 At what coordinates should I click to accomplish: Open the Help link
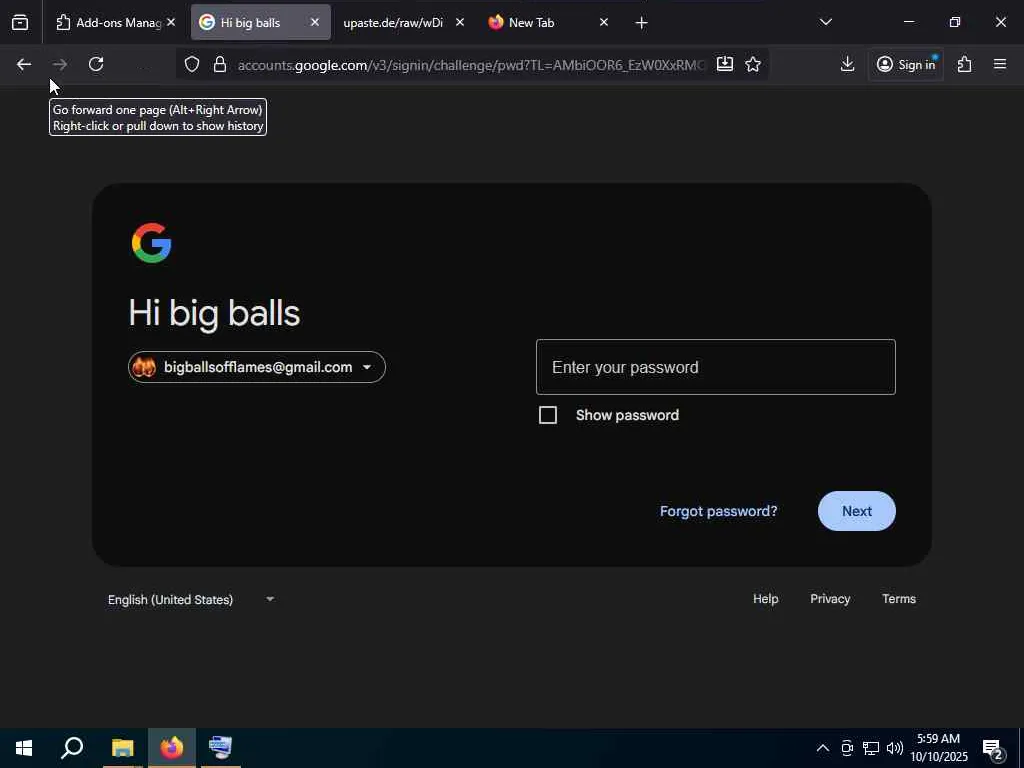(x=765, y=599)
